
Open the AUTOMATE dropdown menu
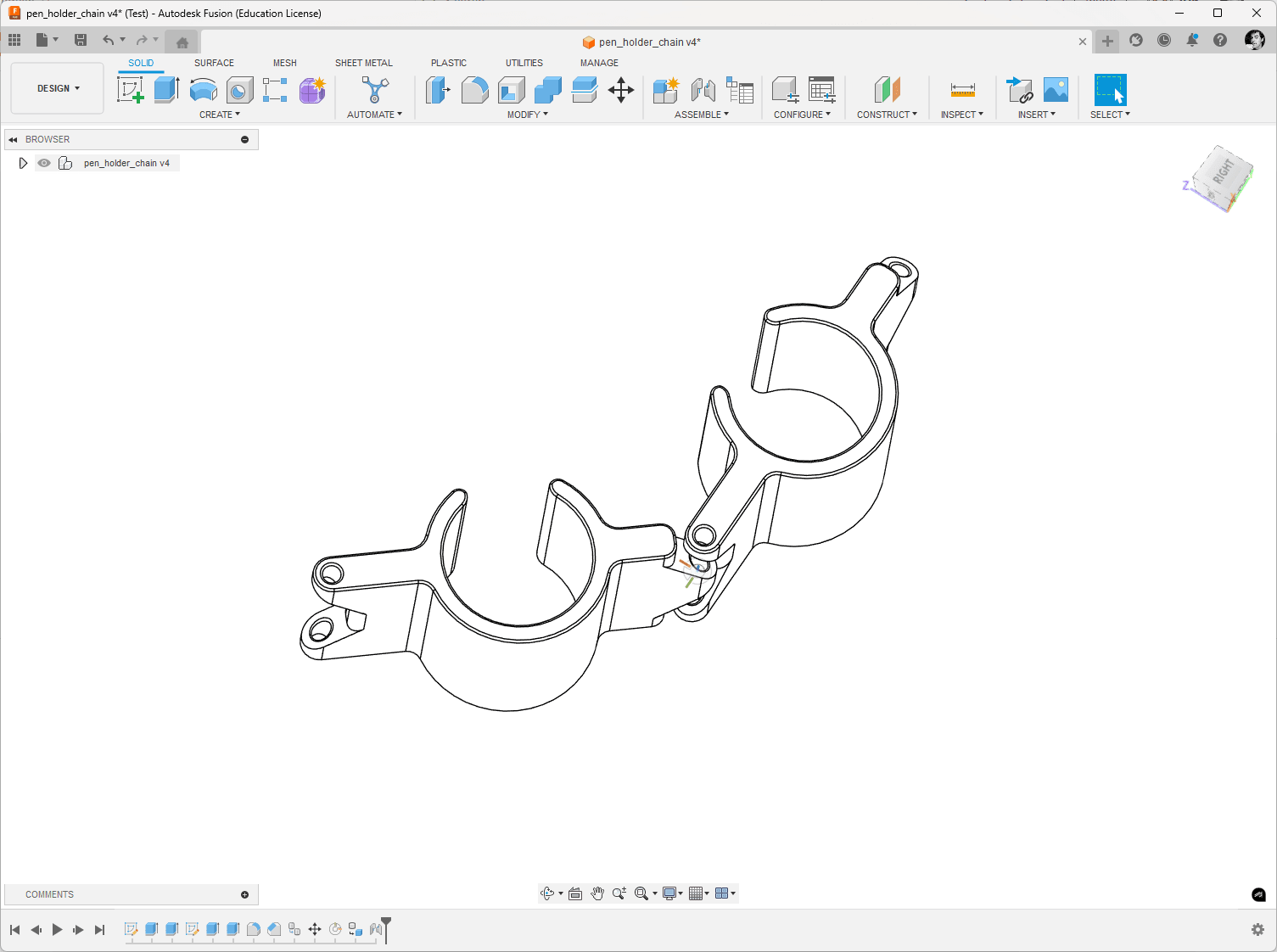point(374,115)
